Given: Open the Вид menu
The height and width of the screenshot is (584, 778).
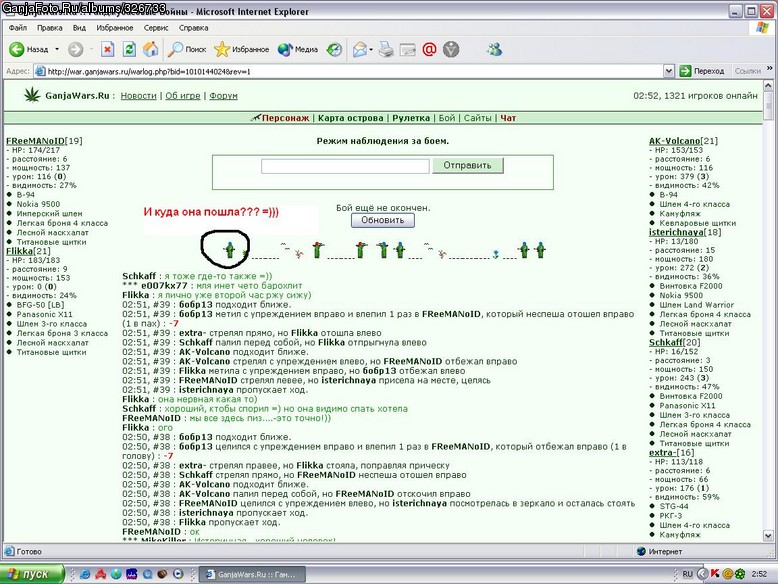Looking at the screenshot, I should pos(79,28).
